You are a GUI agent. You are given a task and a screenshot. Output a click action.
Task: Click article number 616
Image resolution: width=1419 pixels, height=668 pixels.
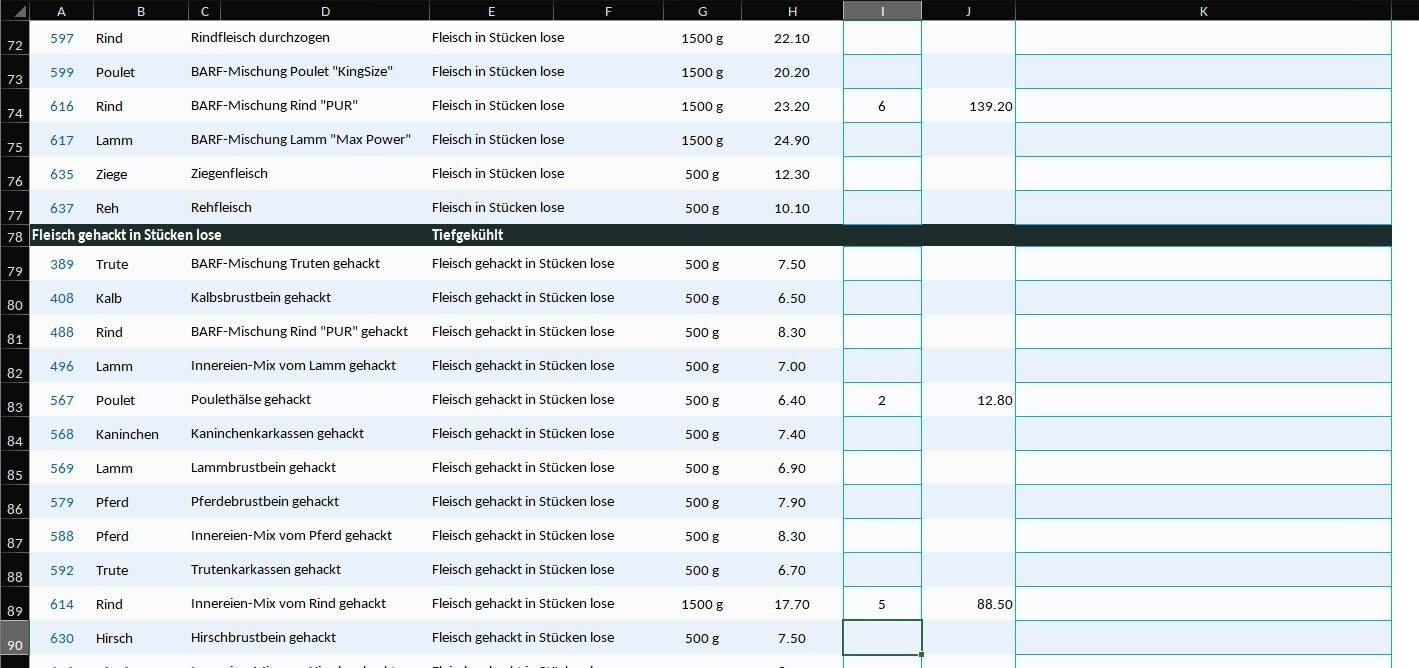click(62, 106)
